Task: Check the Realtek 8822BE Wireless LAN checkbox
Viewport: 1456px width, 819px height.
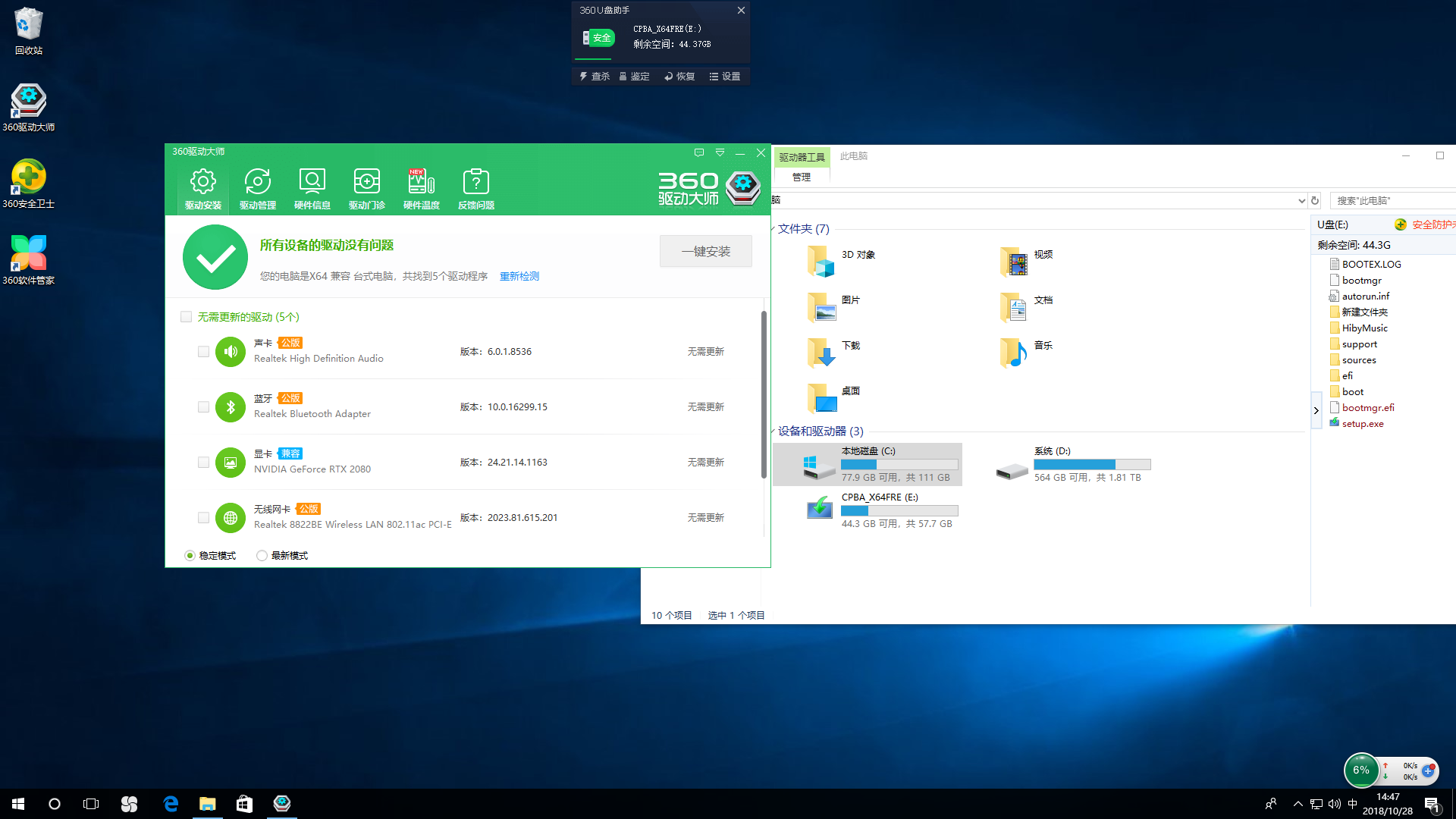Action: (203, 518)
